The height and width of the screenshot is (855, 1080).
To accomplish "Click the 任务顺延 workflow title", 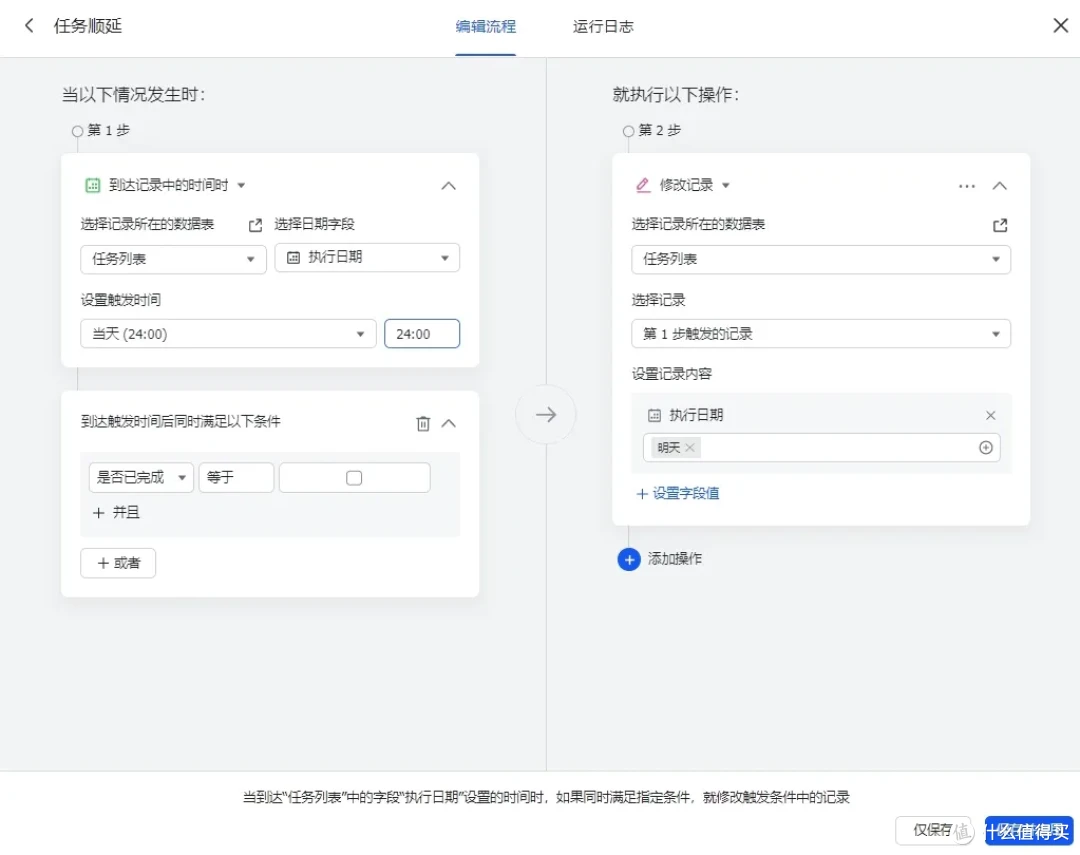I will pyautogui.click(x=87, y=26).
